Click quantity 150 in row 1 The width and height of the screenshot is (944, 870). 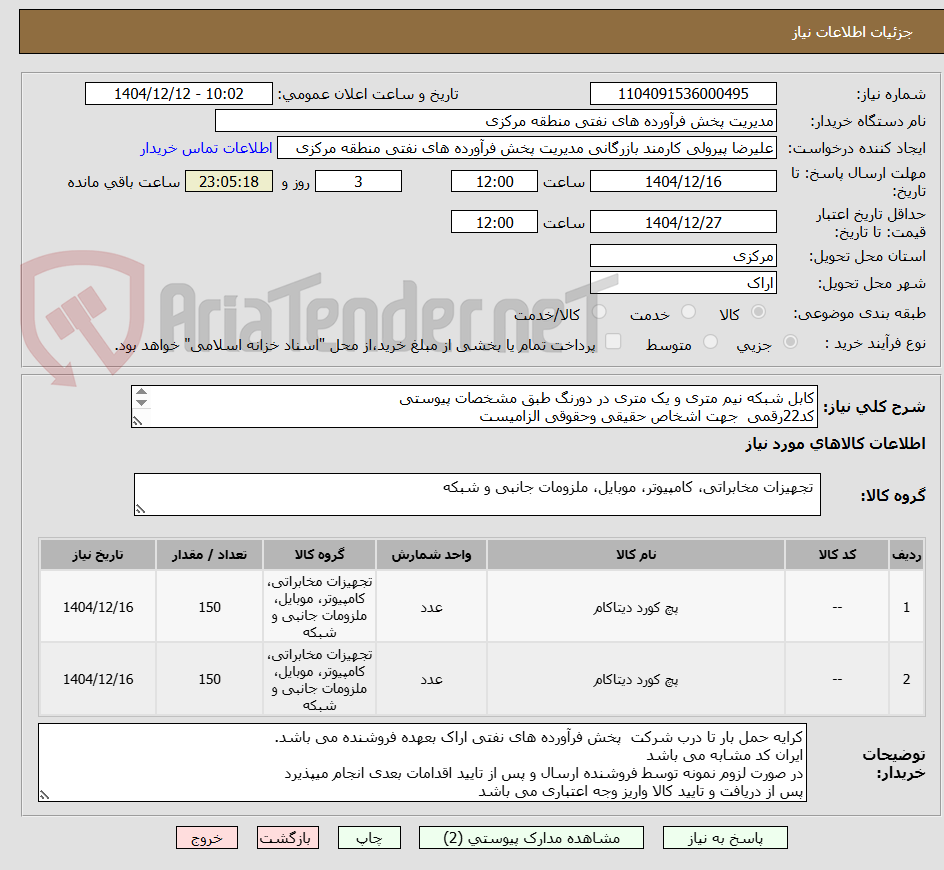210,607
